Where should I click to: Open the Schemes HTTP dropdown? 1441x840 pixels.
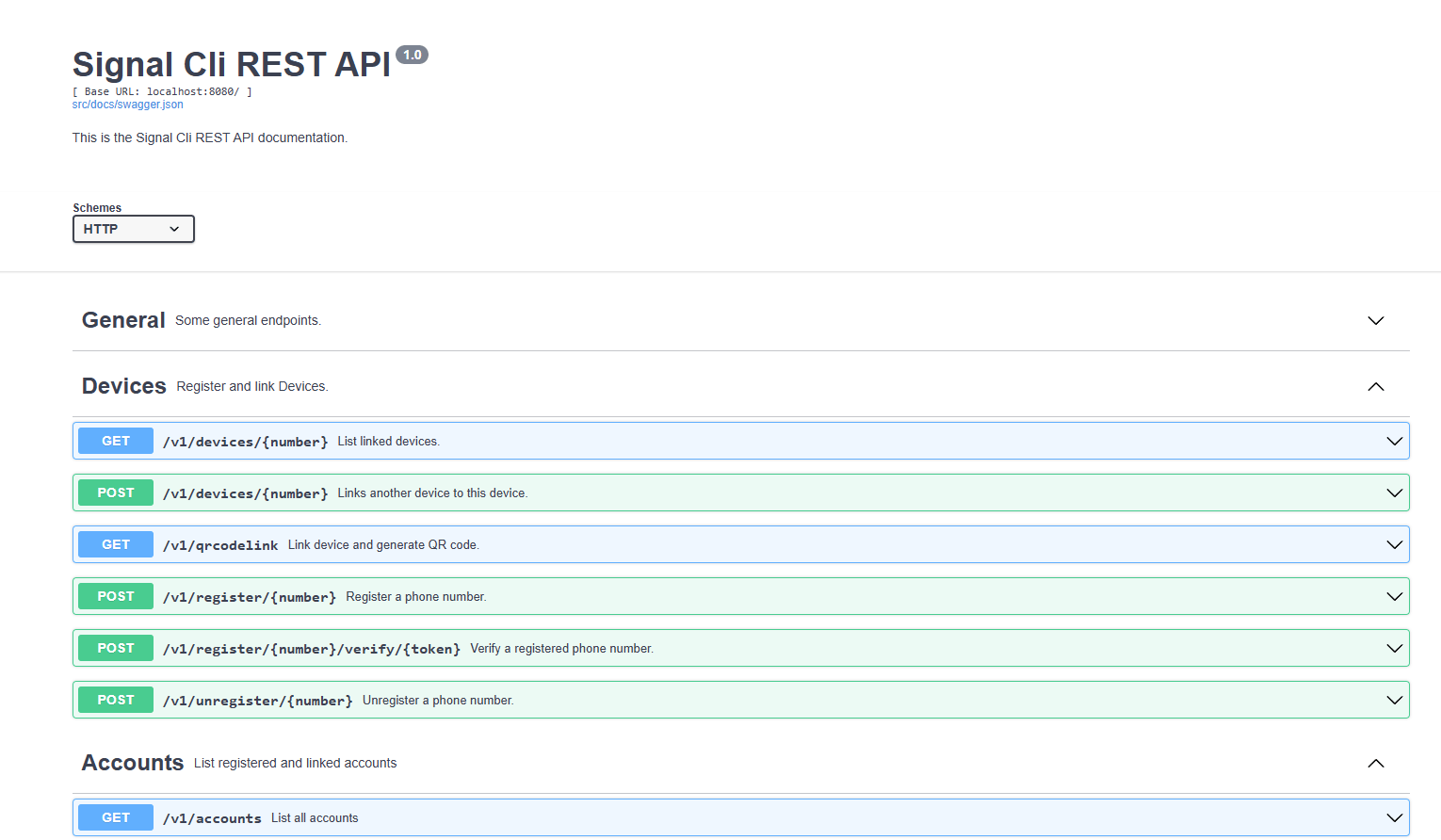pyautogui.click(x=134, y=229)
